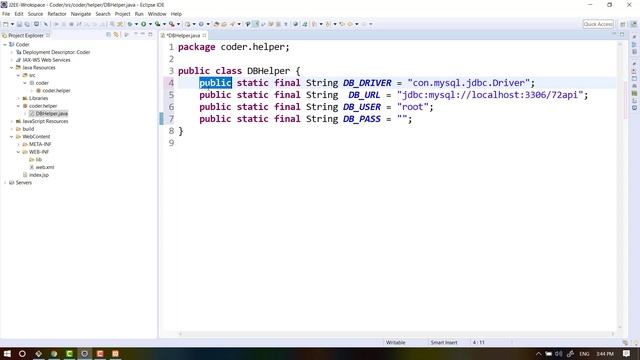Open the Project menu

(122, 14)
